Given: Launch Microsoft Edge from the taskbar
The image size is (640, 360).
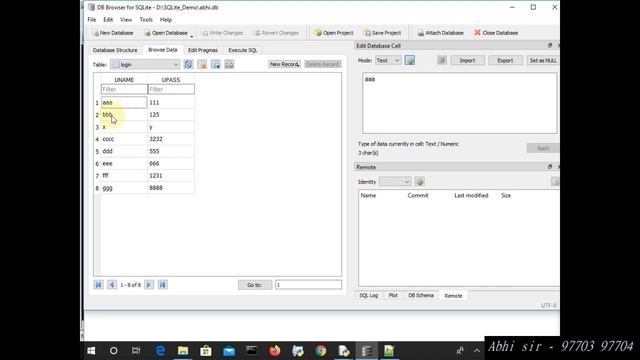Looking at the screenshot, I should point(160,351).
